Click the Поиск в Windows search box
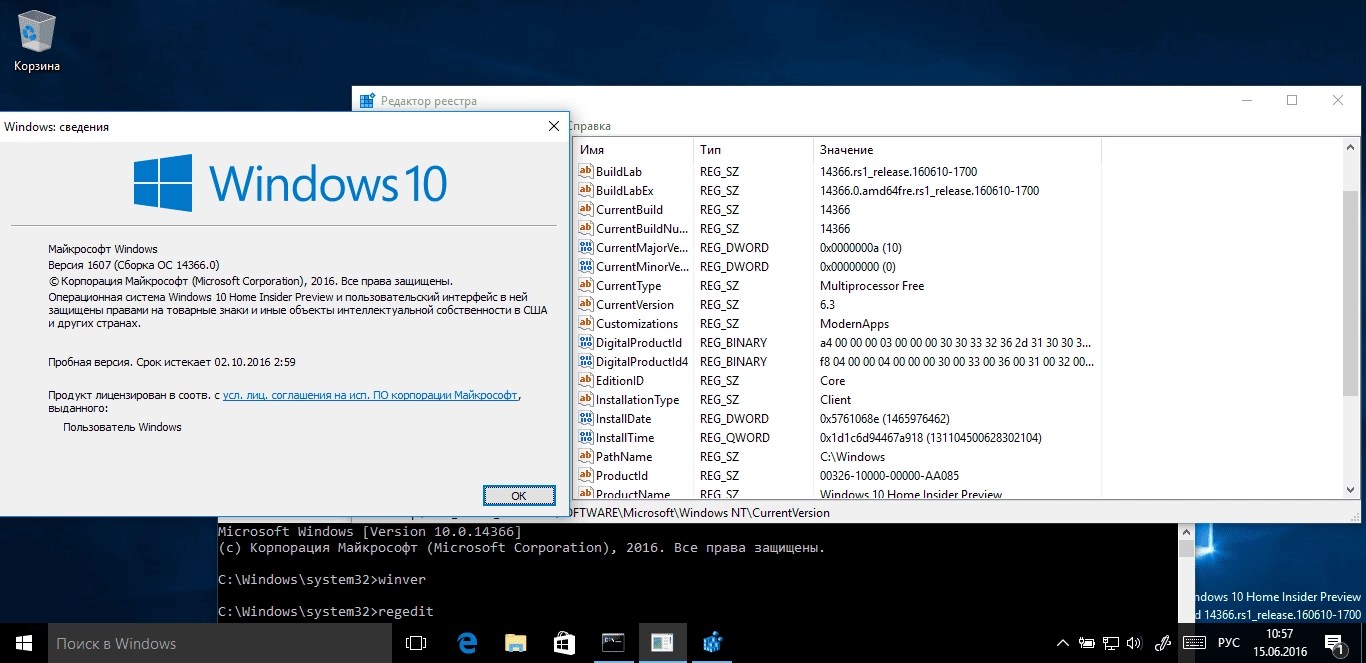Image resolution: width=1366 pixels, height=663 pixels. pos(220,643)
